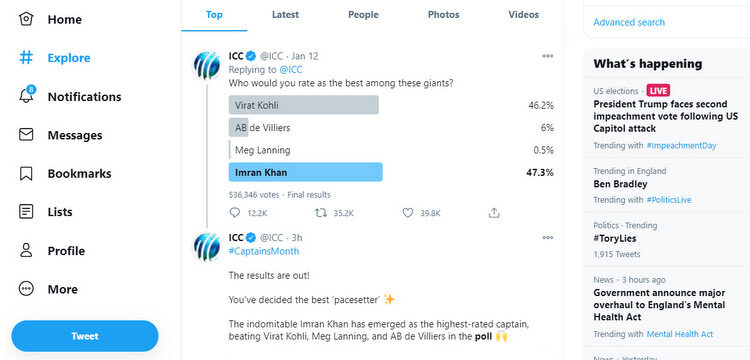Image resolution: width=750 pixels, height=360 pixels.
Task: Open the Messages envelope icon
Action: (x=26, y=134)
